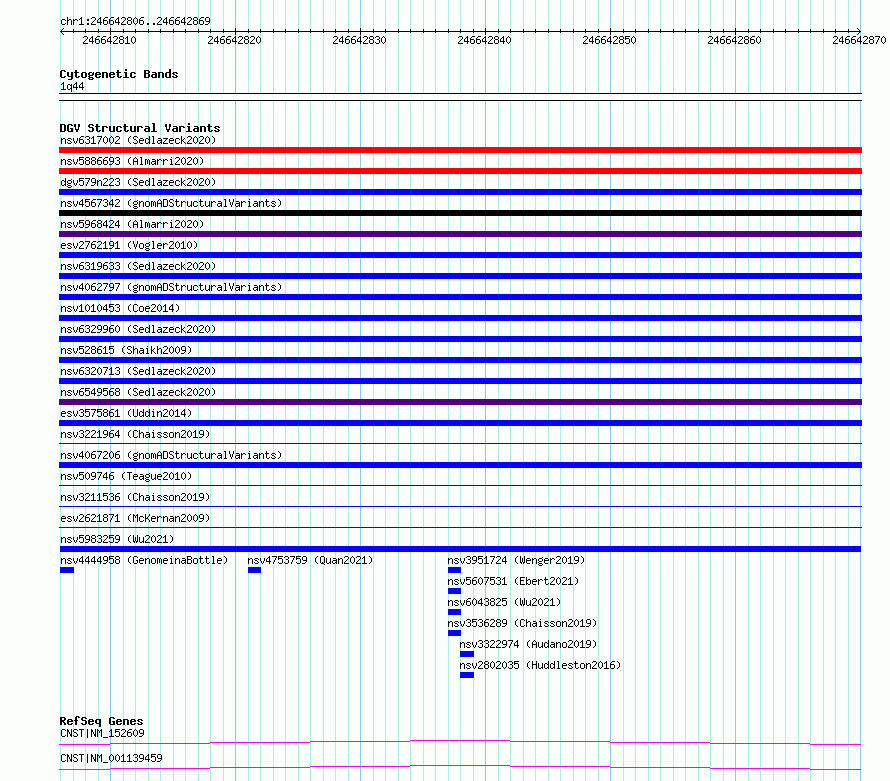Click small blue block under nsv3951724
This screenshot has width=890, height=781.
click(454, 570)
